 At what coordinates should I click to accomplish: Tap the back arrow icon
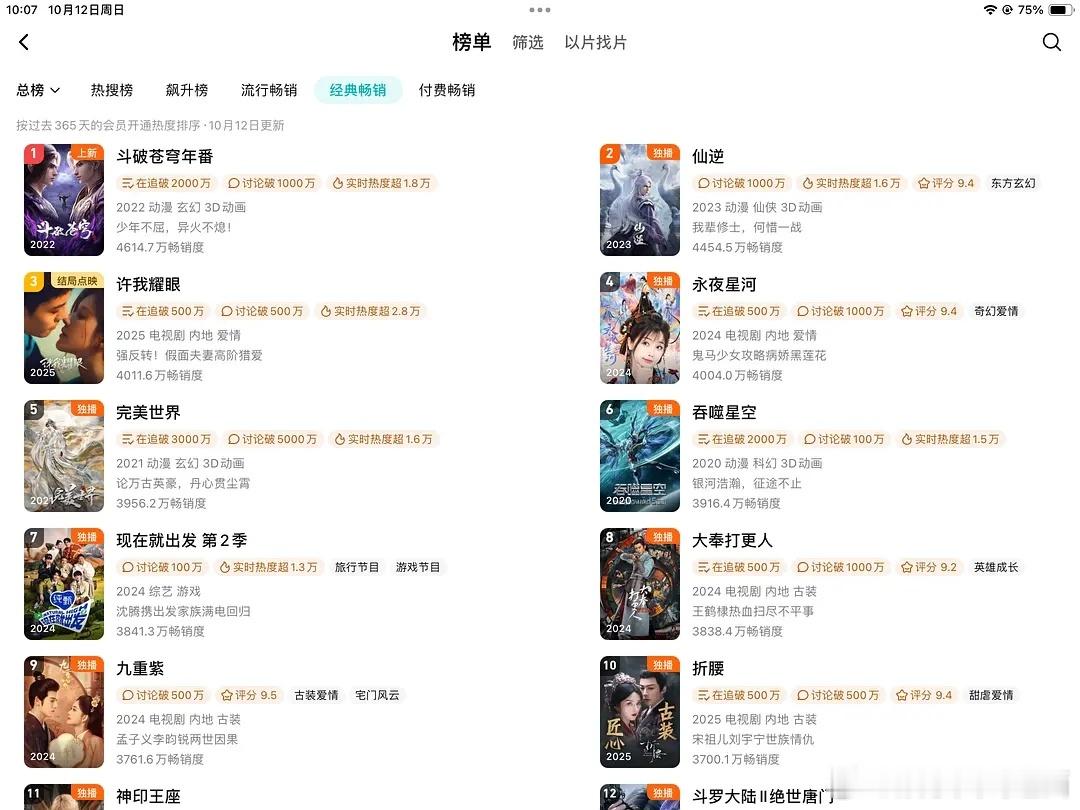24,43
